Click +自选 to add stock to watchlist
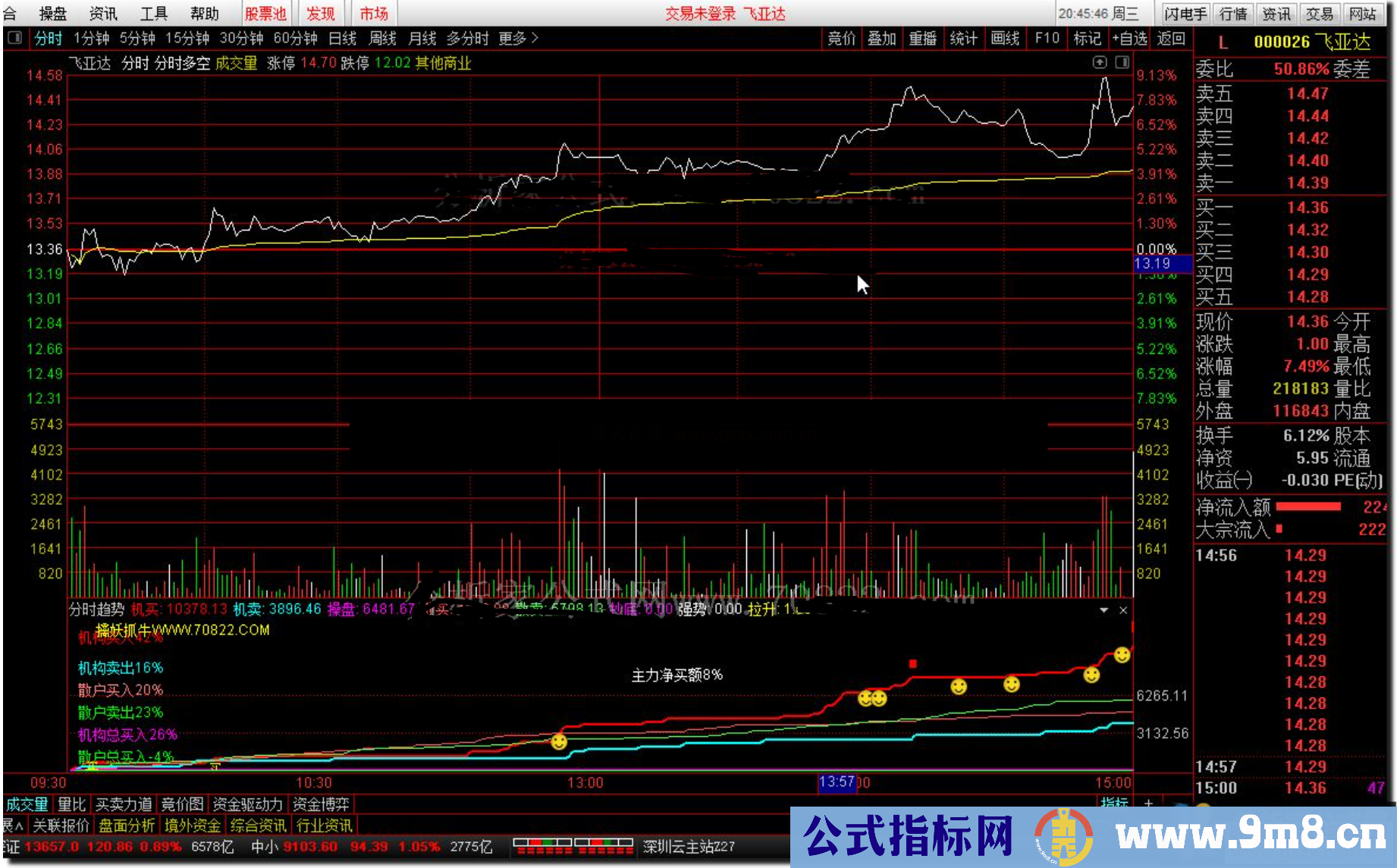1397x868 pixels. click(1131, 38)
